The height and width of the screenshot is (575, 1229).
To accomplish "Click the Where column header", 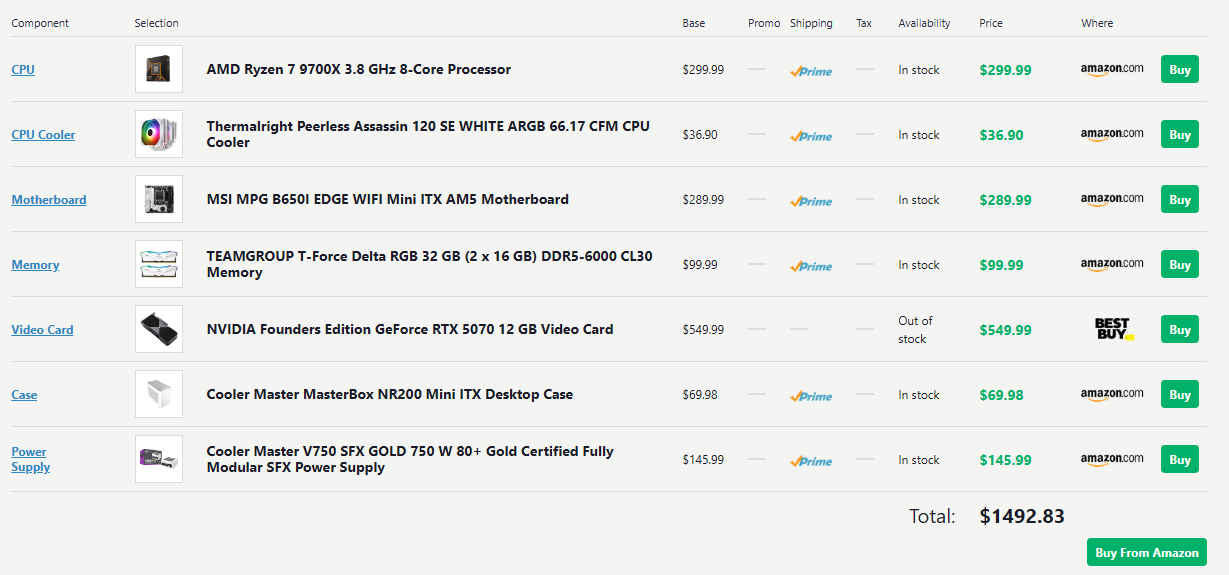I will point(1097,23).
